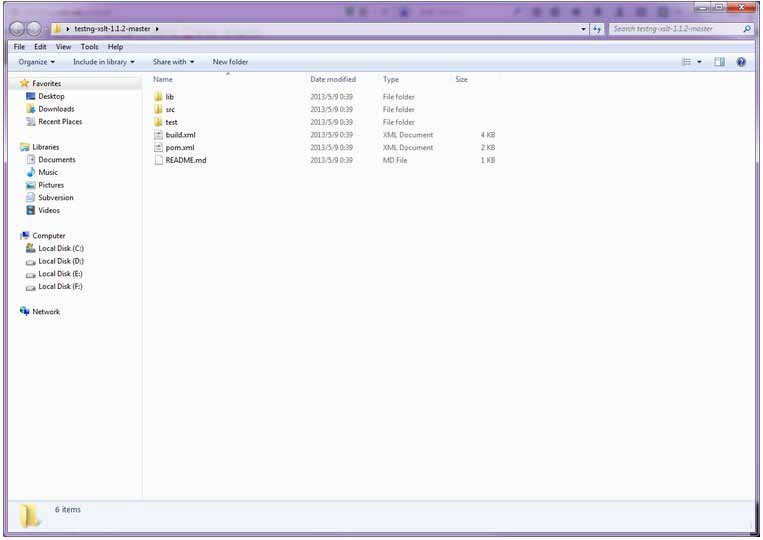Open the Include in library dropdown
The image size is (763, 540).
point(104,62)
